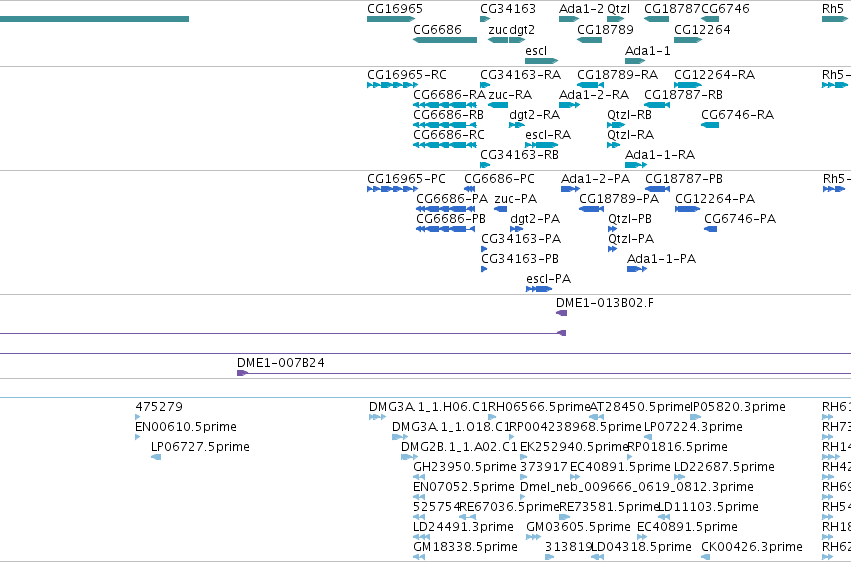The height and width of the screenshot is (562, 851).
Task: Pick the Qtzl gene feature
Action: coord(615,19)
